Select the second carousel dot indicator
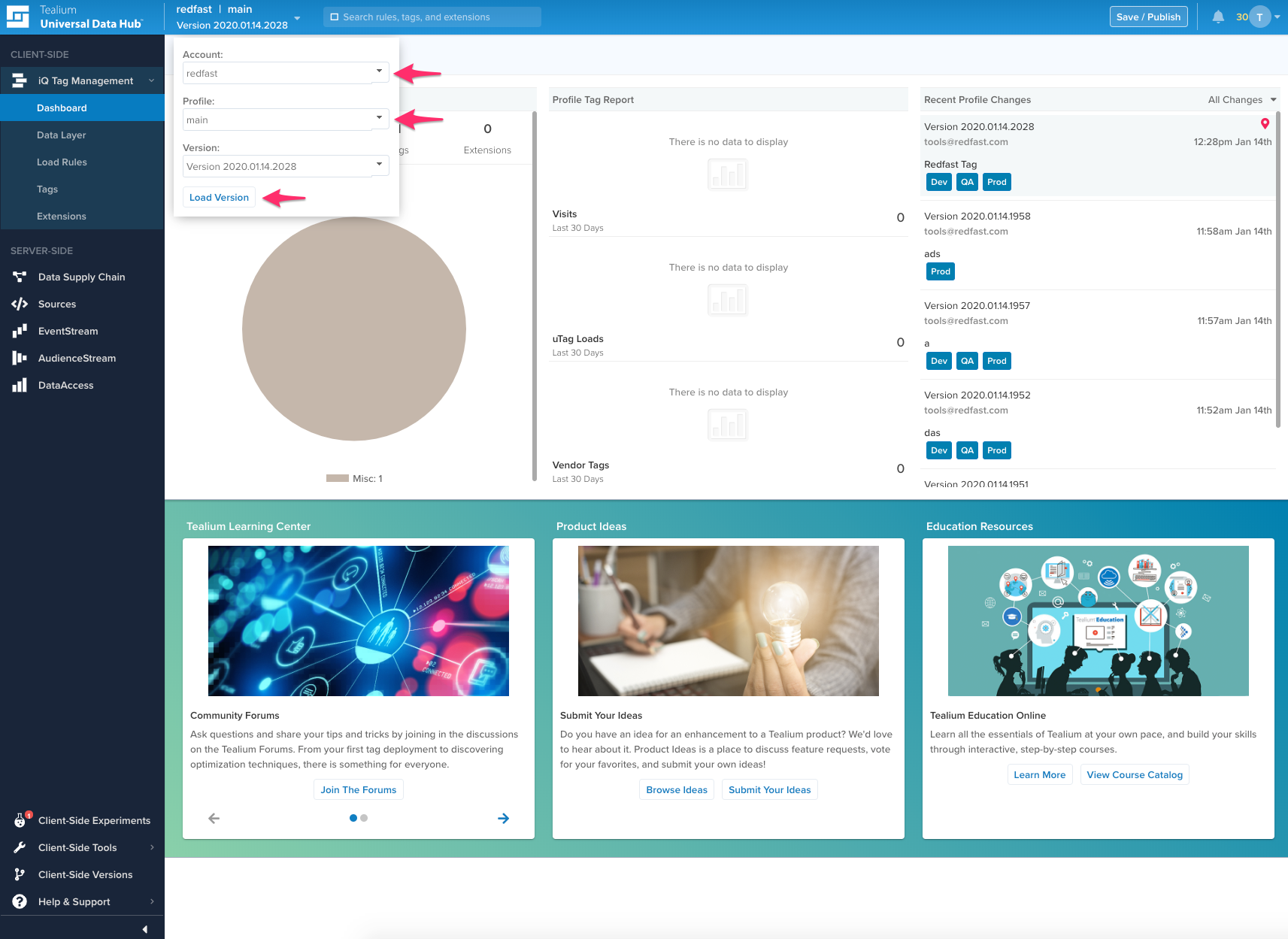This screenshot has height=939, width=1288. (364, 818)
